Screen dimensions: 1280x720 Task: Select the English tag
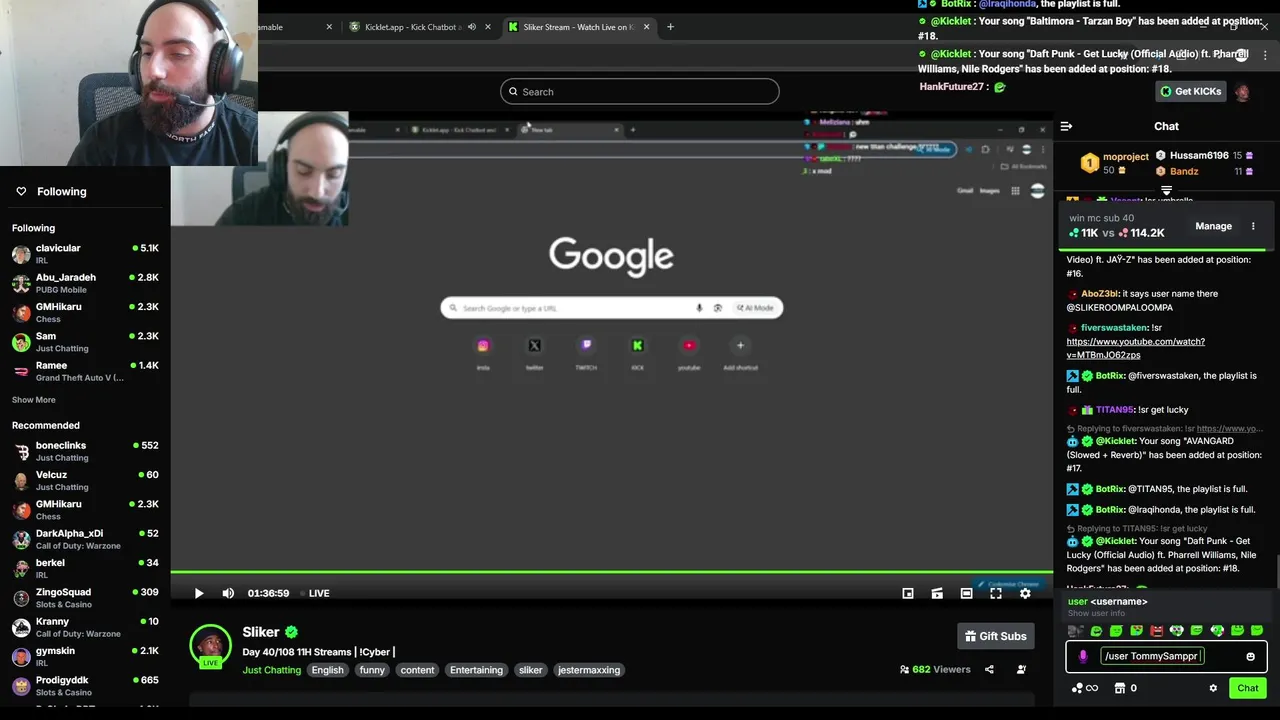click(x=327, y=670)
